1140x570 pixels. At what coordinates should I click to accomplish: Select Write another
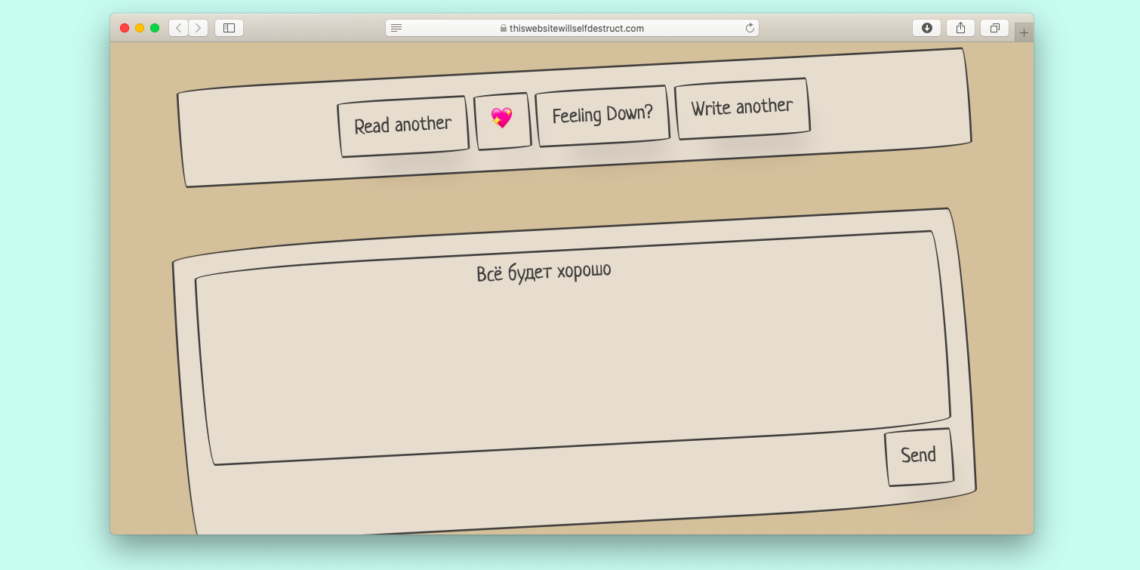[742, 108]
